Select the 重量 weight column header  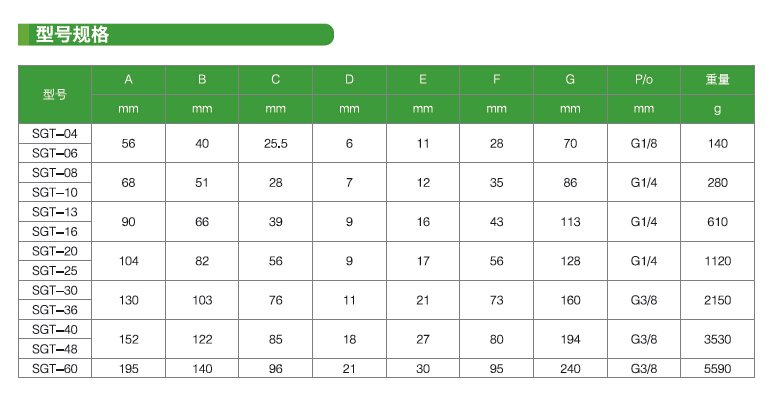pos(717,80)
